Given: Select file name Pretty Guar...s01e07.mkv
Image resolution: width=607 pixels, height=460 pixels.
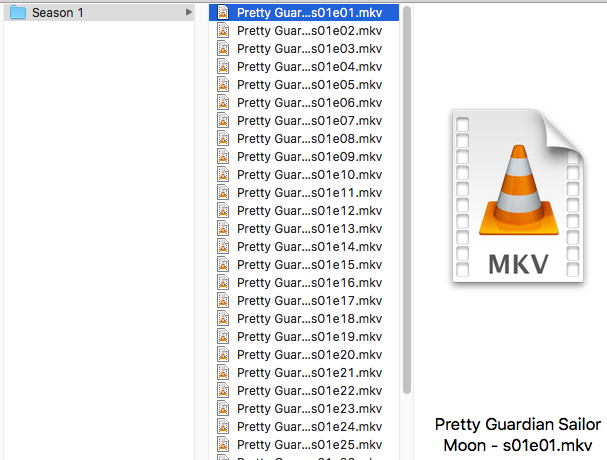Looking at the screenshot, I should pos(310,121).
